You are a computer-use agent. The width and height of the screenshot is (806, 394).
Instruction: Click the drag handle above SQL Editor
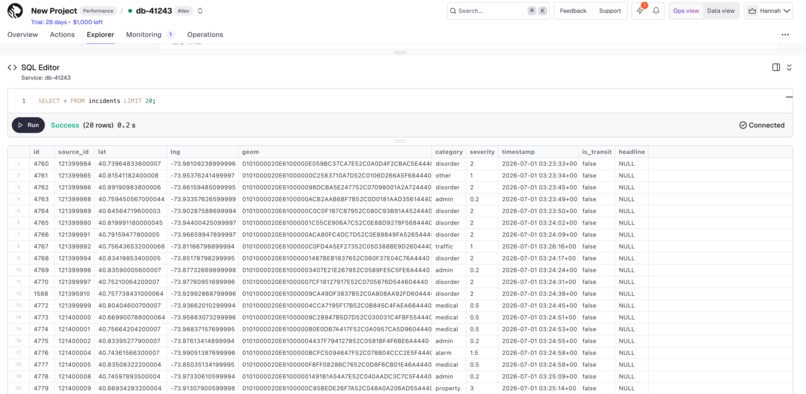(x=400, y=52)
